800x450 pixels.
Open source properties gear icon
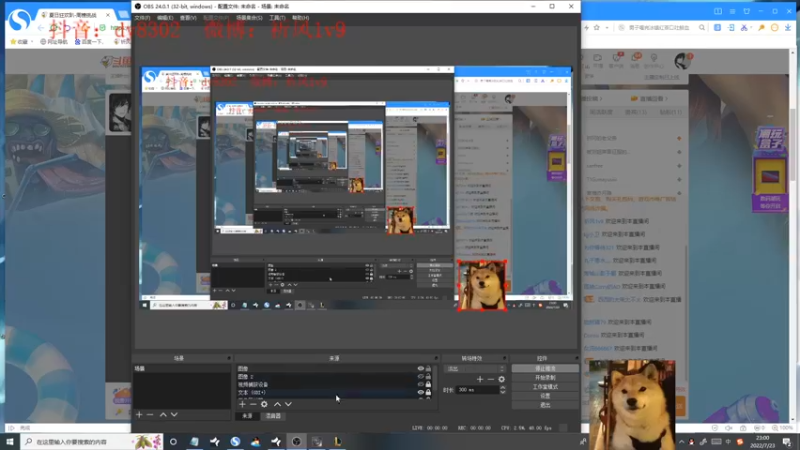264,404
